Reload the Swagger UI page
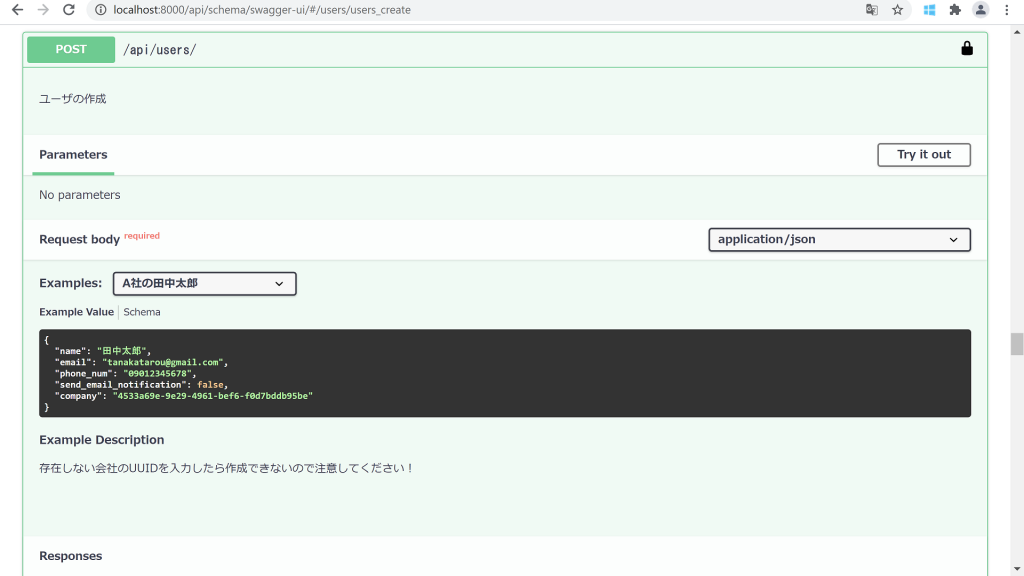This screenshot has width=1024, height=576. tap(69, 10)
